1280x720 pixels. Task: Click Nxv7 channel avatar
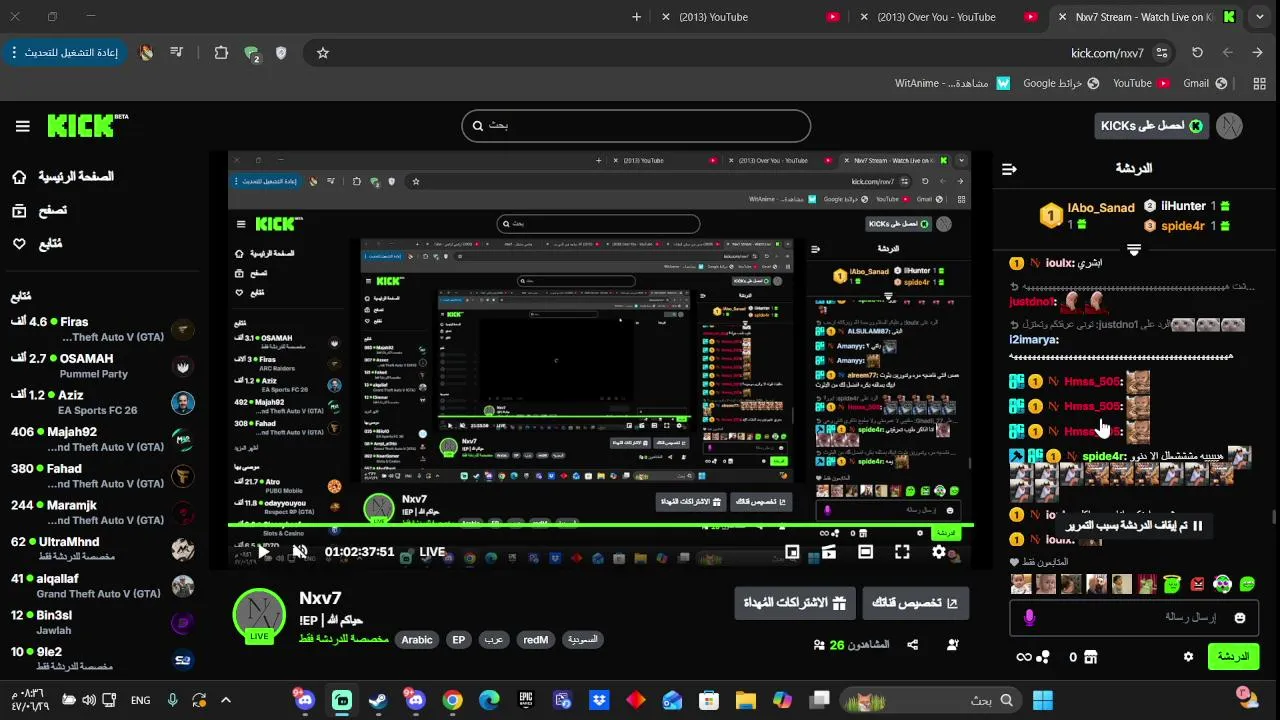[259, 615]
